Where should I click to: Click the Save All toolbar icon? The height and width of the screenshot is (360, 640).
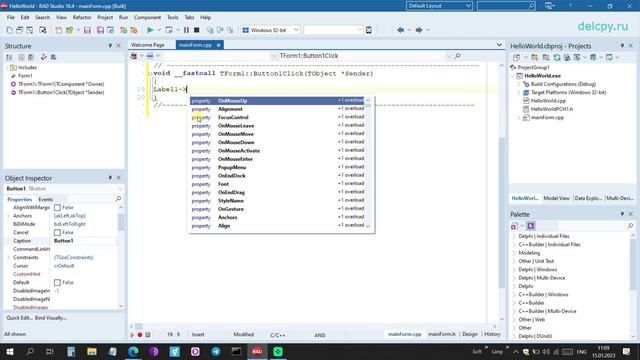[100, 30]
